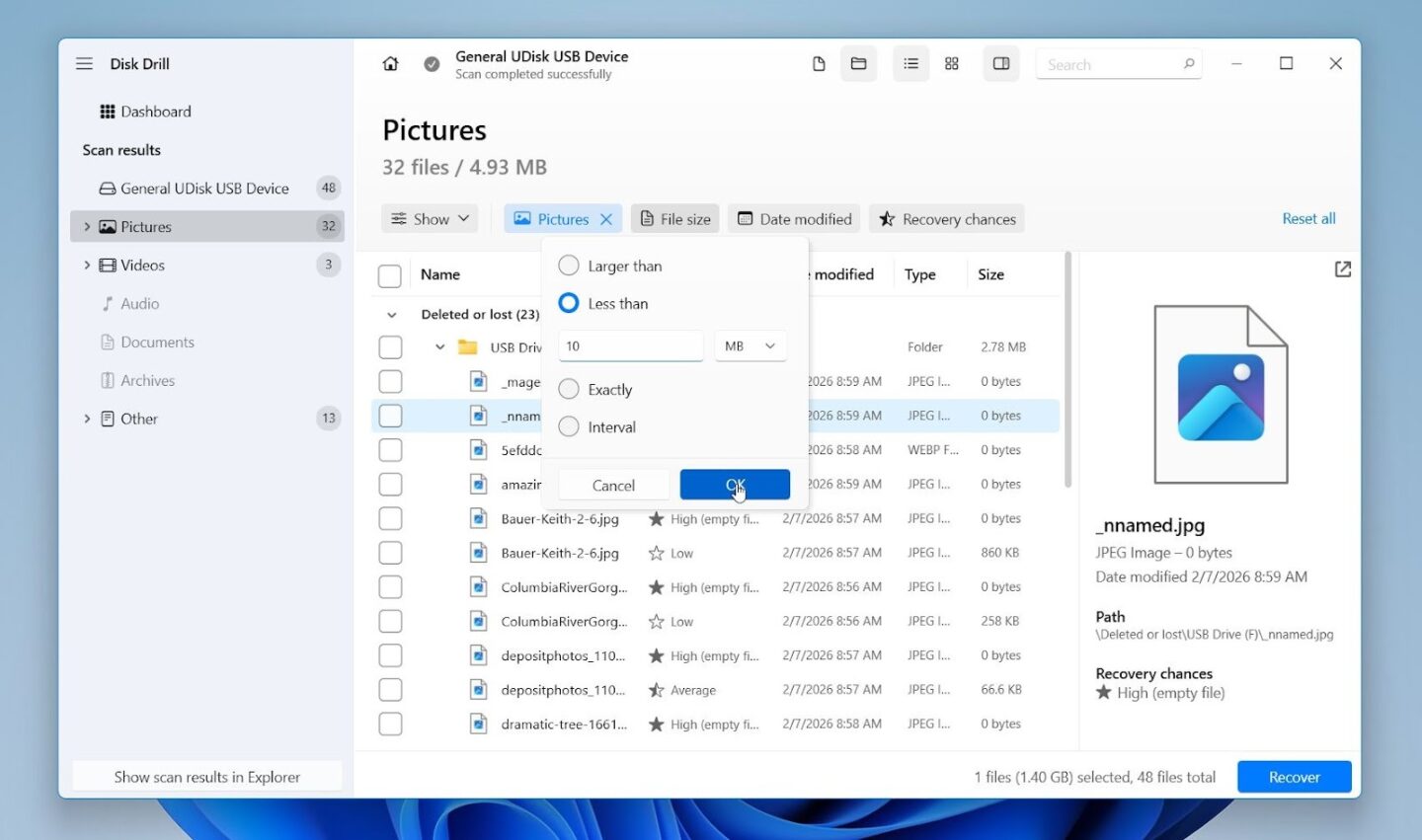1422x840 pixels.
Task: Switch to folder view icon in toolbar
Action: [858, 64]
